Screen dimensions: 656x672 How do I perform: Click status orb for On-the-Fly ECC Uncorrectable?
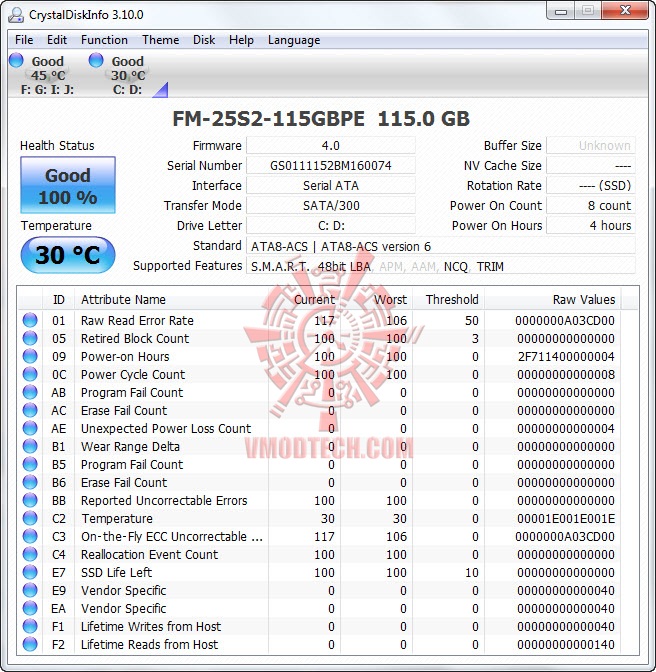coord(30,536)
